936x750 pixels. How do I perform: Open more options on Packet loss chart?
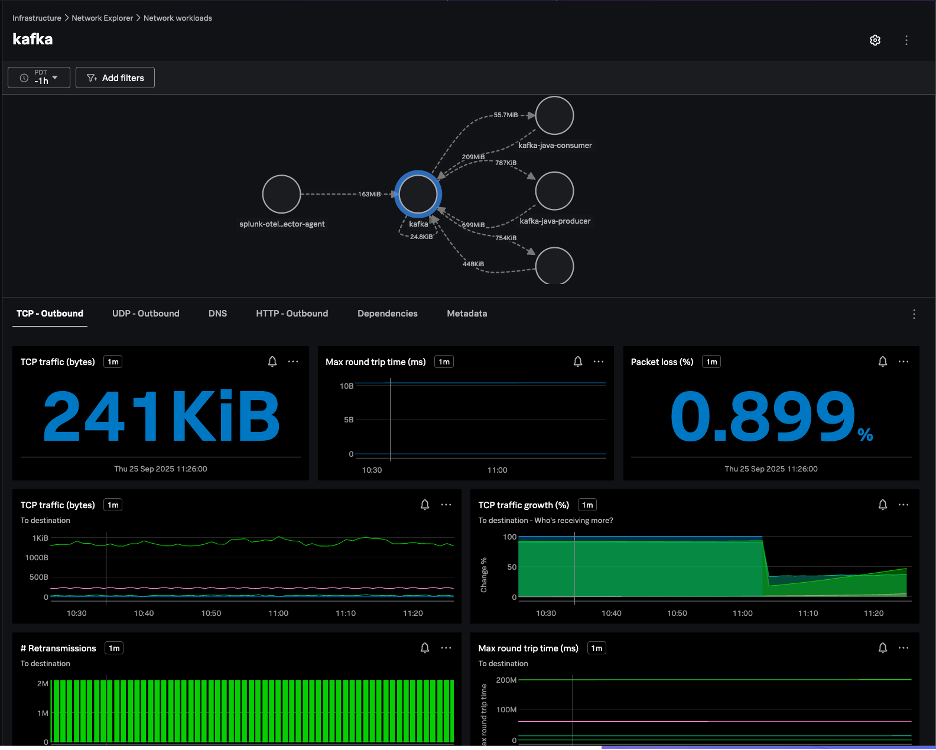tap(904, 362)
